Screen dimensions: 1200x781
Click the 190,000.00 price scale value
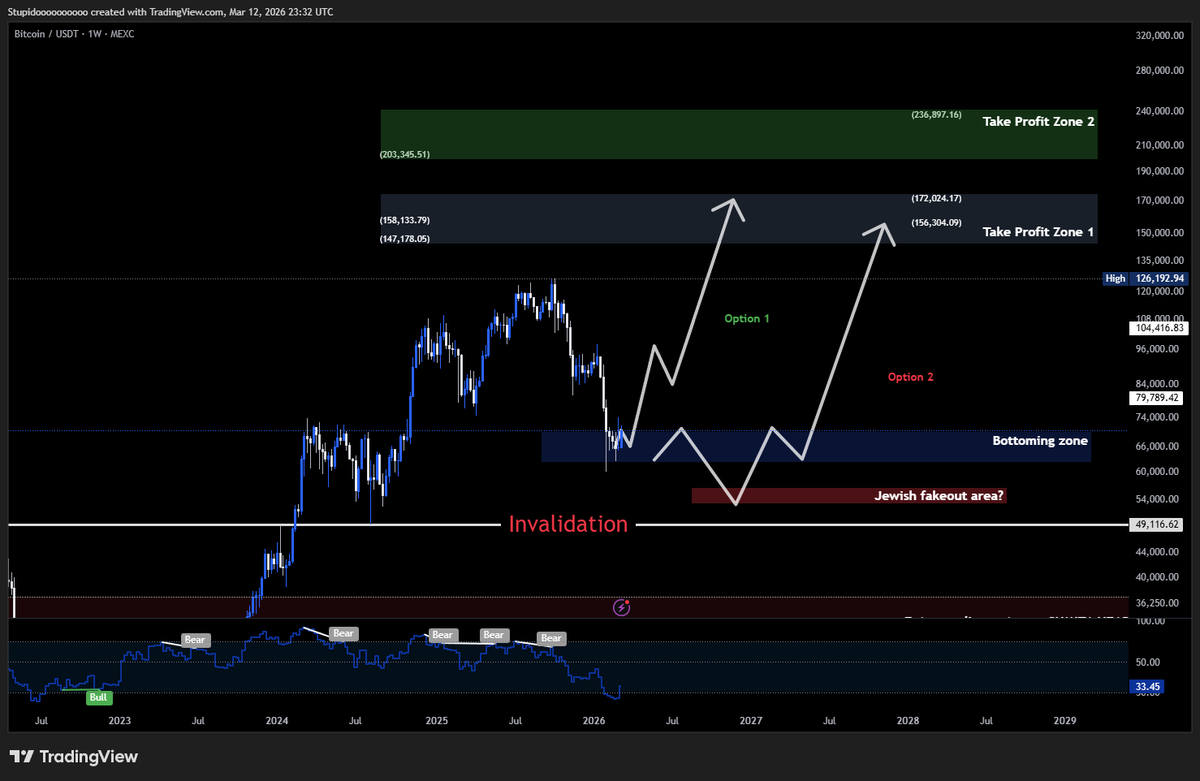pyautogui.click(x=1159, y=171)
